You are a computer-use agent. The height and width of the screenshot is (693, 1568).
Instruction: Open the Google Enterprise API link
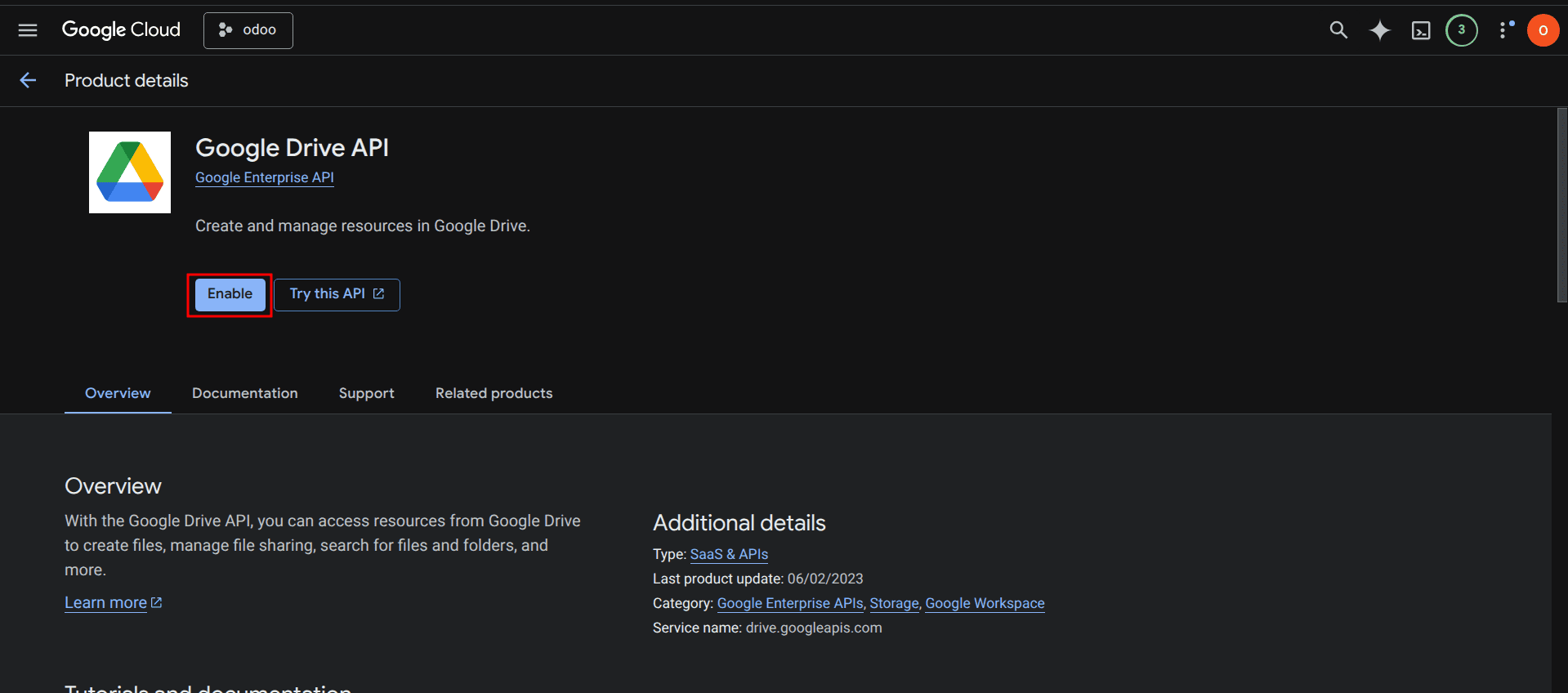(x=265, y=177)
